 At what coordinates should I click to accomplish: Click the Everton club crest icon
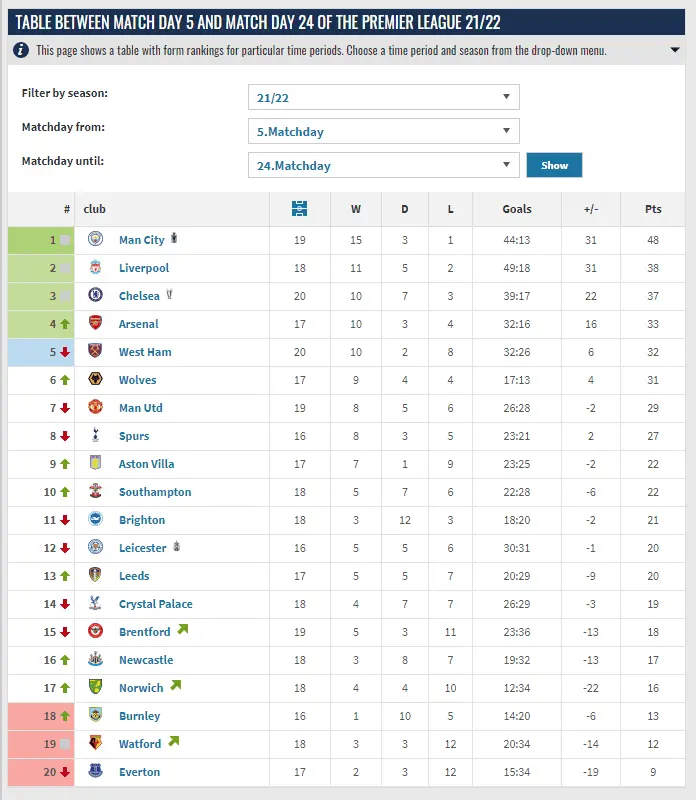pos(95,772)
